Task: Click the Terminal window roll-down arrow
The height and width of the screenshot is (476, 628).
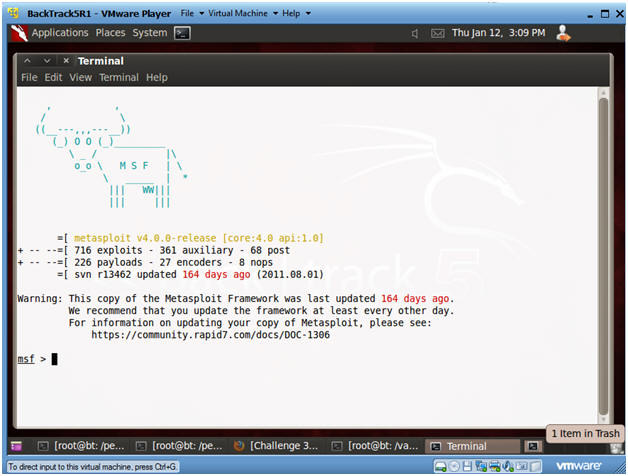Action: (47, 61)
